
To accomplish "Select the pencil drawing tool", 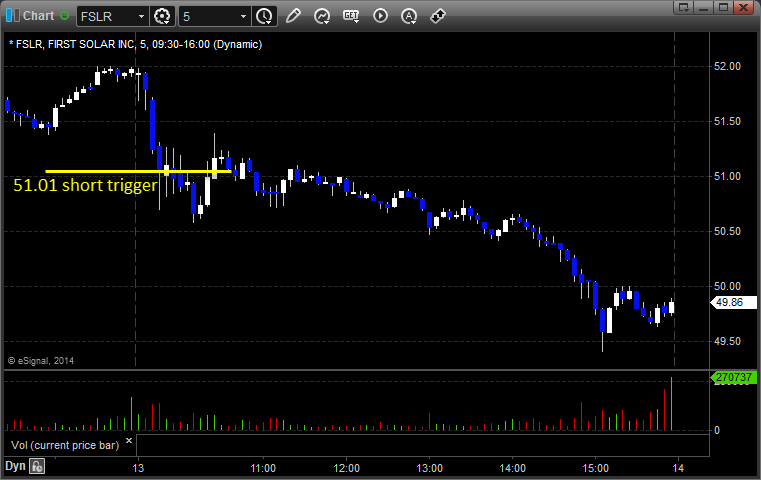I will pyautogui.click(x=293, y=16).
